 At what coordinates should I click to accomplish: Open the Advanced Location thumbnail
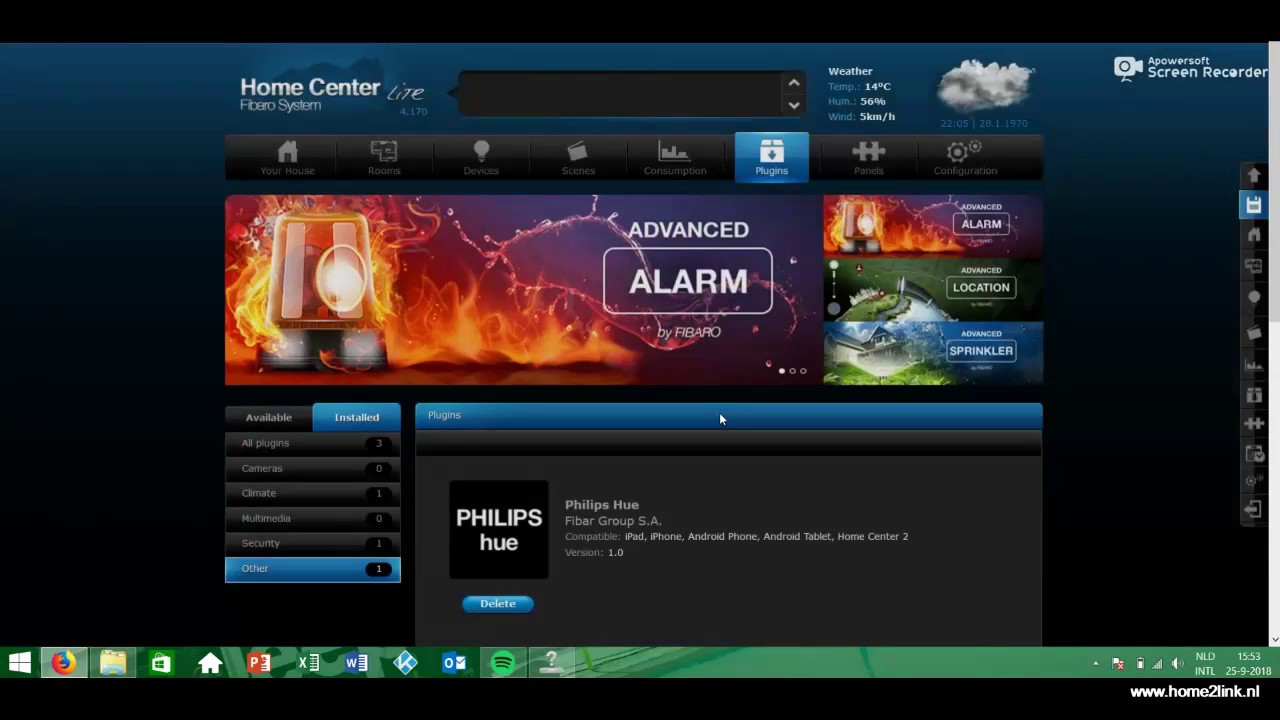[933, 289]
